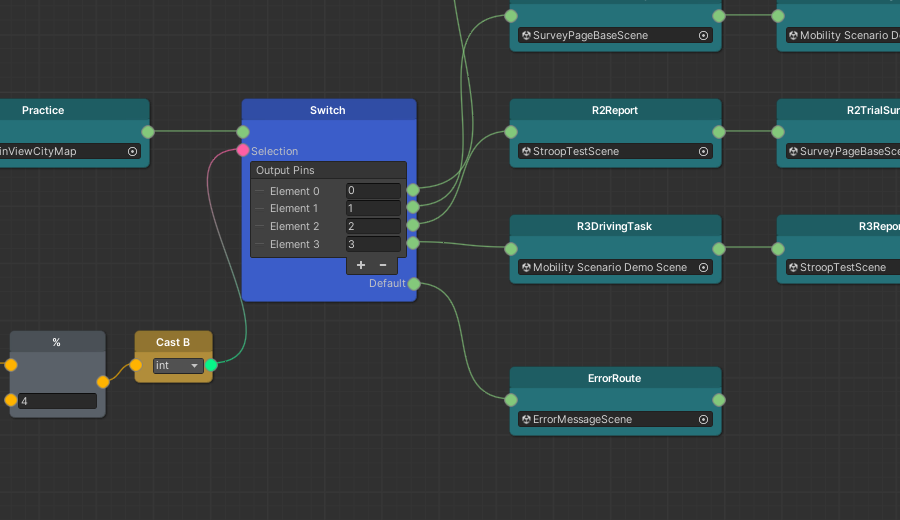The width and height of the screenshot is (900, 520).
Task: Click R3Repor node input port
Action: (x=778, y=249)
